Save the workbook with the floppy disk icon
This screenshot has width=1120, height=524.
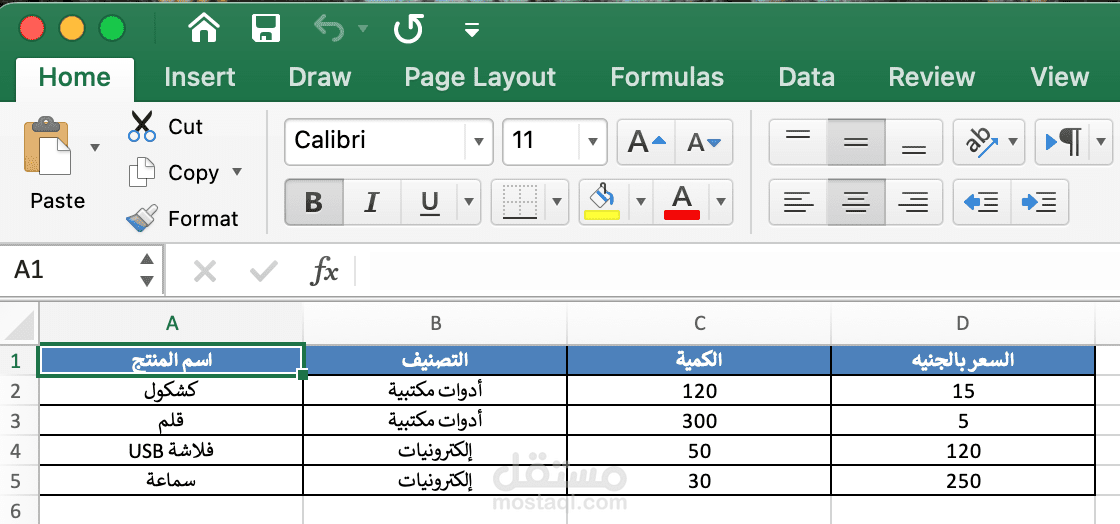point(266,29)
